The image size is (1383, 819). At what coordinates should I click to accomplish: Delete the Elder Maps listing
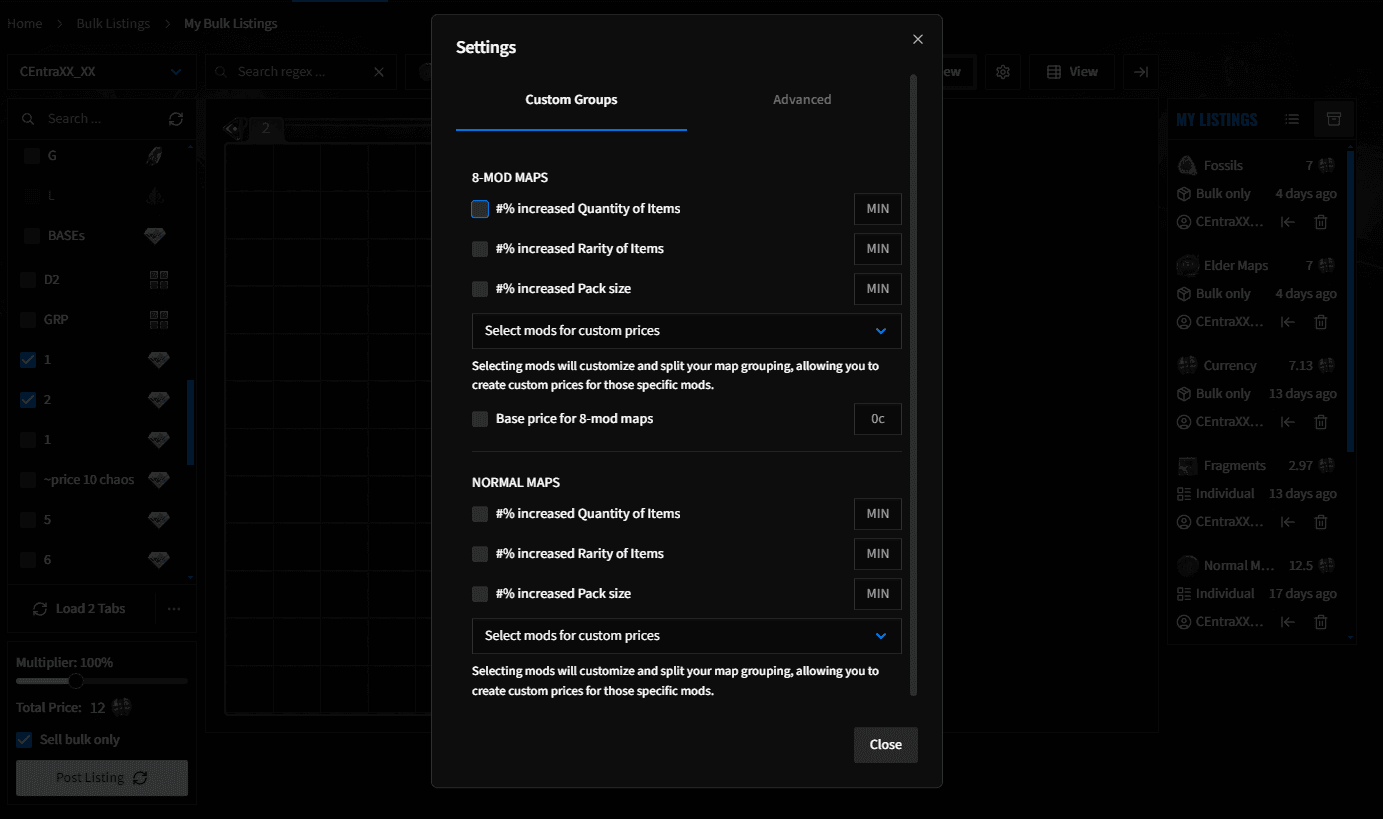pyautogui.click(x=1321, y=322)
